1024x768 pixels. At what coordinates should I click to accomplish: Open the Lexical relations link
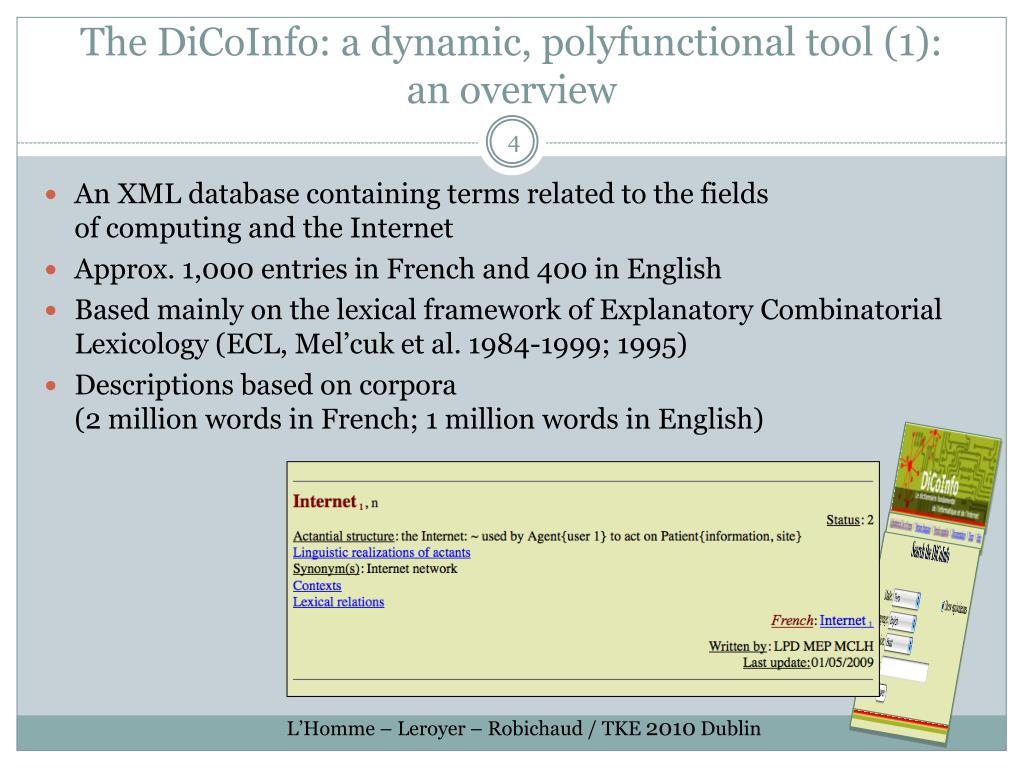[x=338, y=602]
